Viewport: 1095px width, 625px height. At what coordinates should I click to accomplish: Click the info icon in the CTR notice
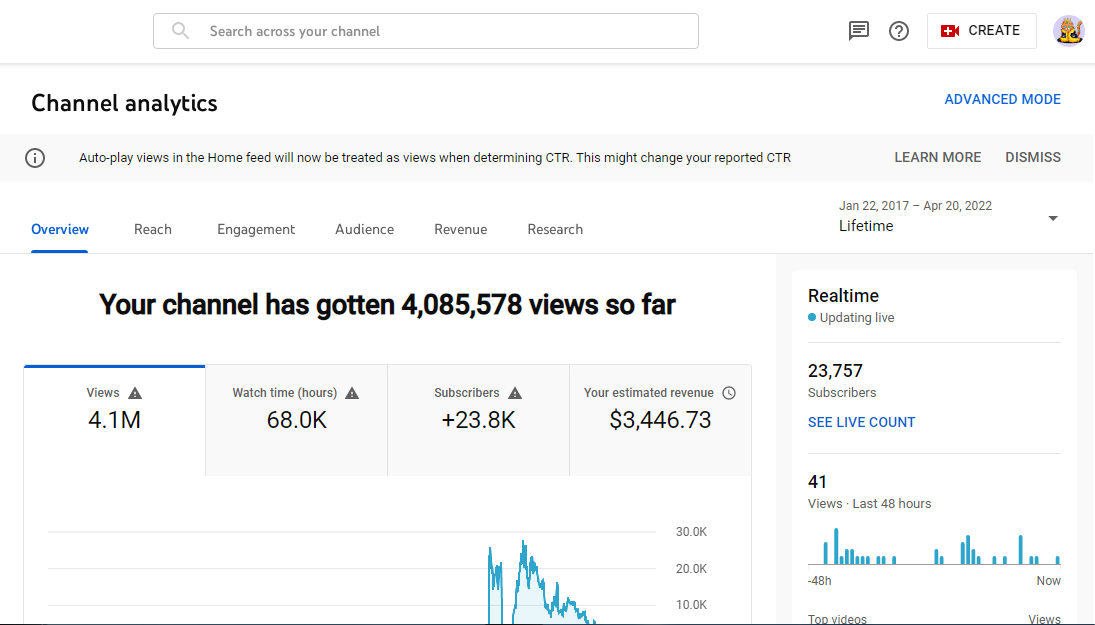[35, 158]
